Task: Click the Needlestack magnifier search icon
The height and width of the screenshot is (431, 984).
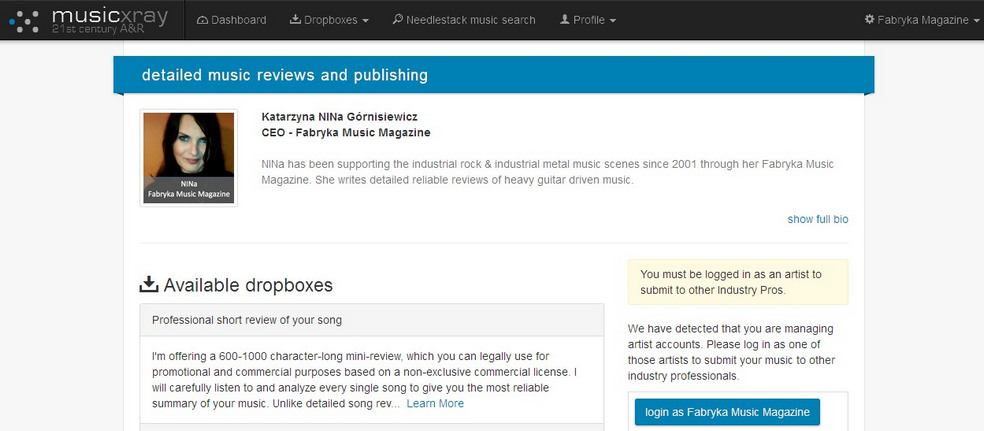Action: (x=397, y=19)
